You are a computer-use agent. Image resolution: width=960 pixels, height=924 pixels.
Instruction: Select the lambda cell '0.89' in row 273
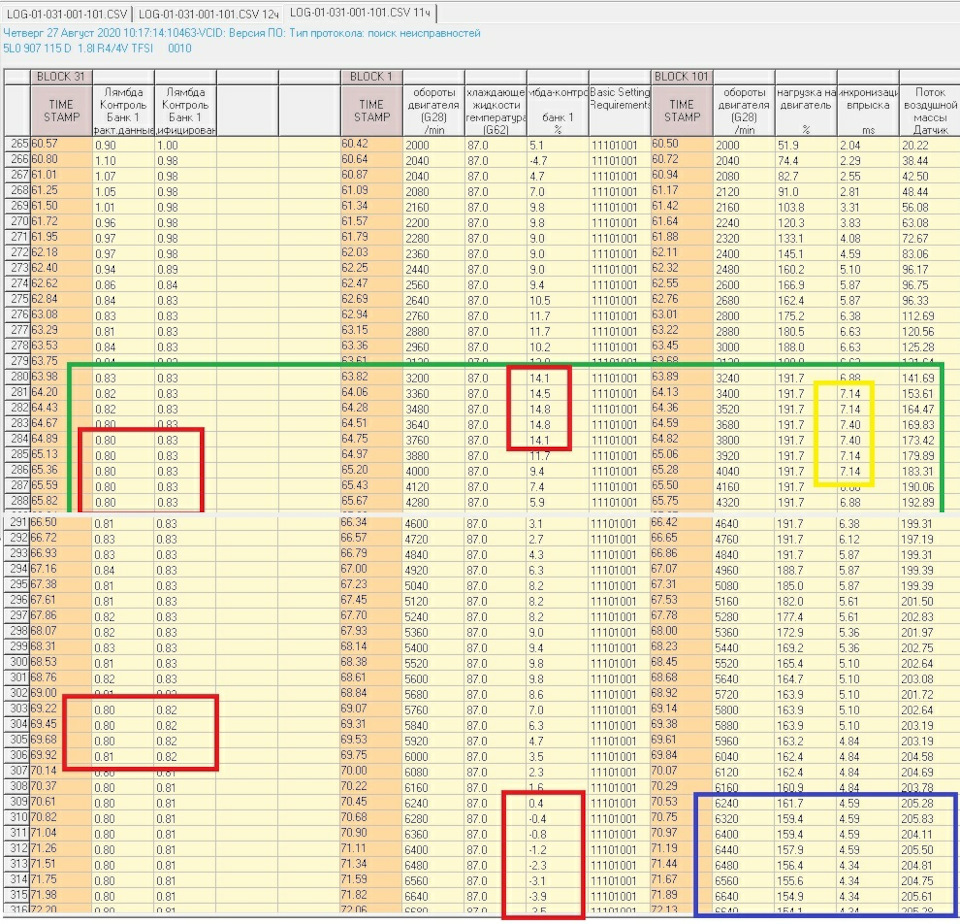click(185, 269)
